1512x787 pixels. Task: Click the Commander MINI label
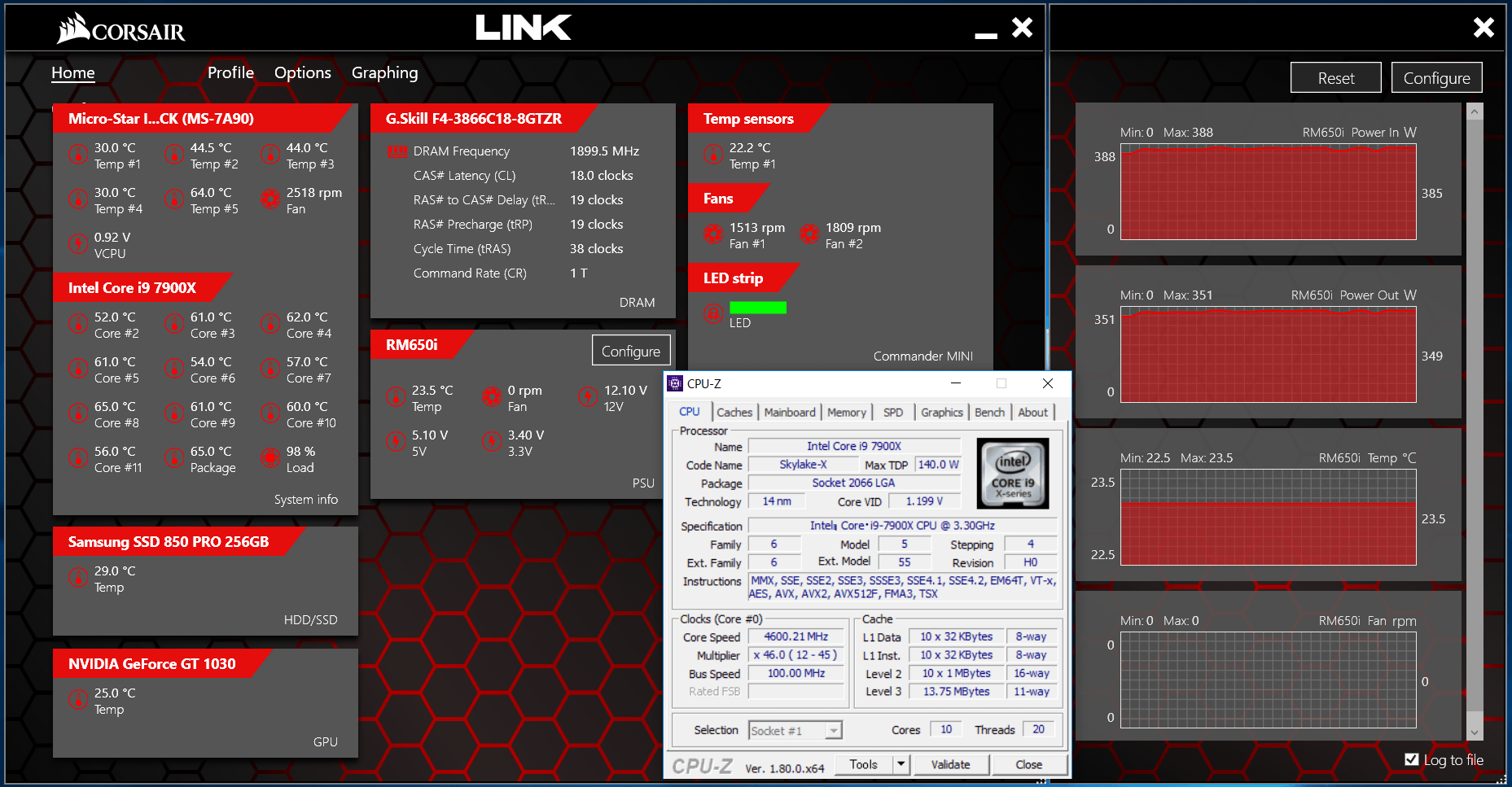(x=923, y=356)
